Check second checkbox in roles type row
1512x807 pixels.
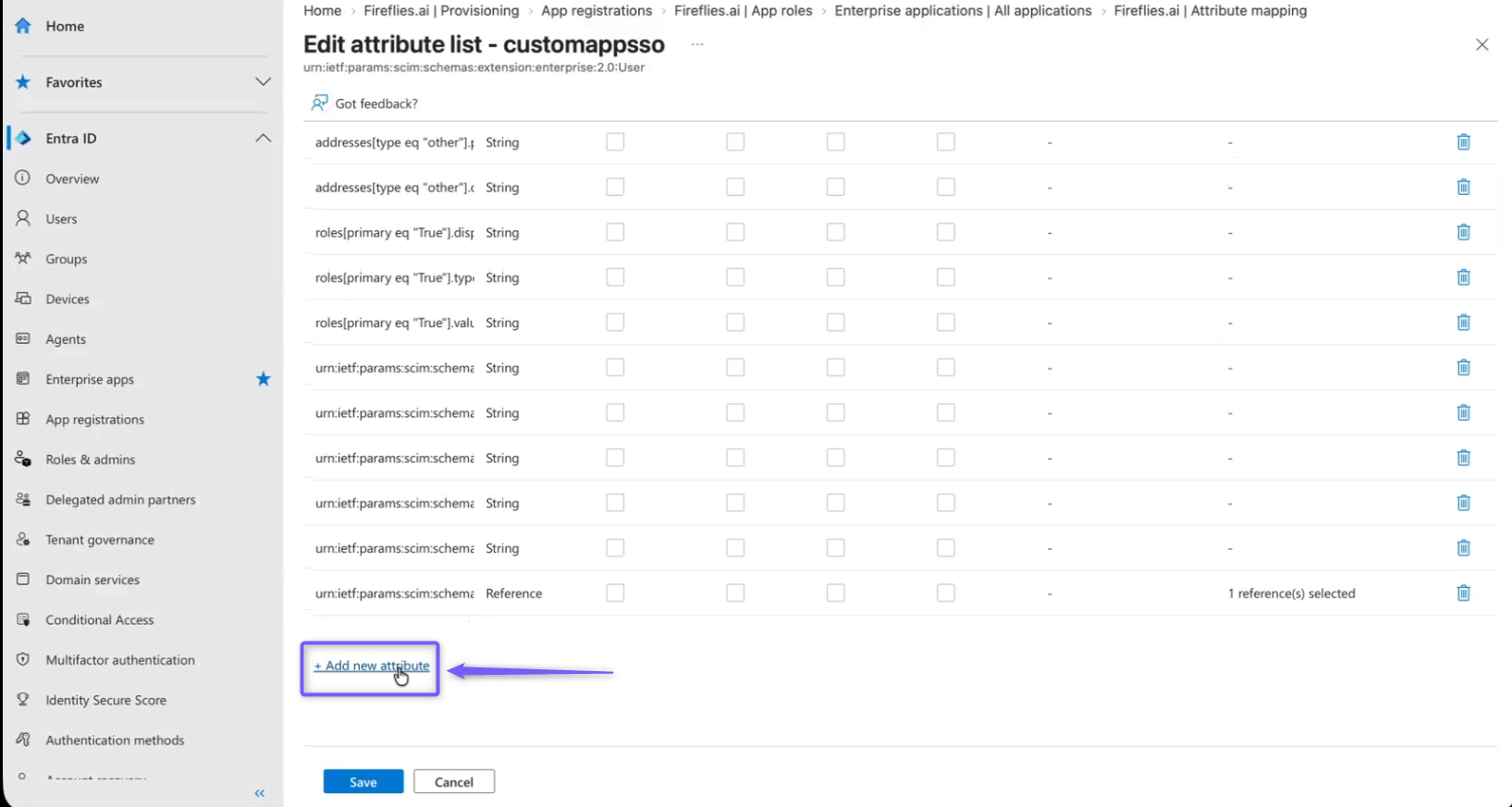point(735,277)
